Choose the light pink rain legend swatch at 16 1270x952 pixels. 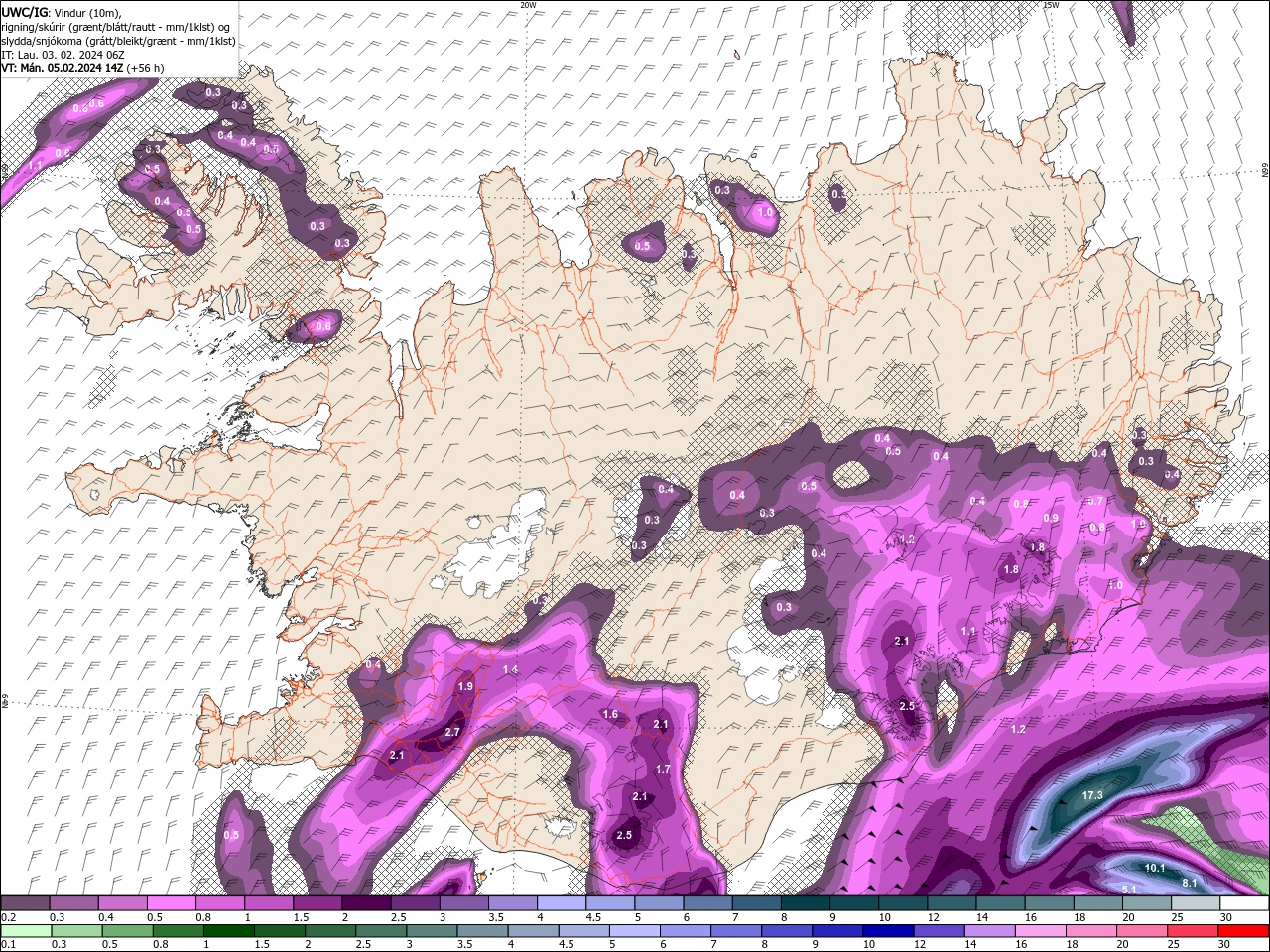point(1040,931)
